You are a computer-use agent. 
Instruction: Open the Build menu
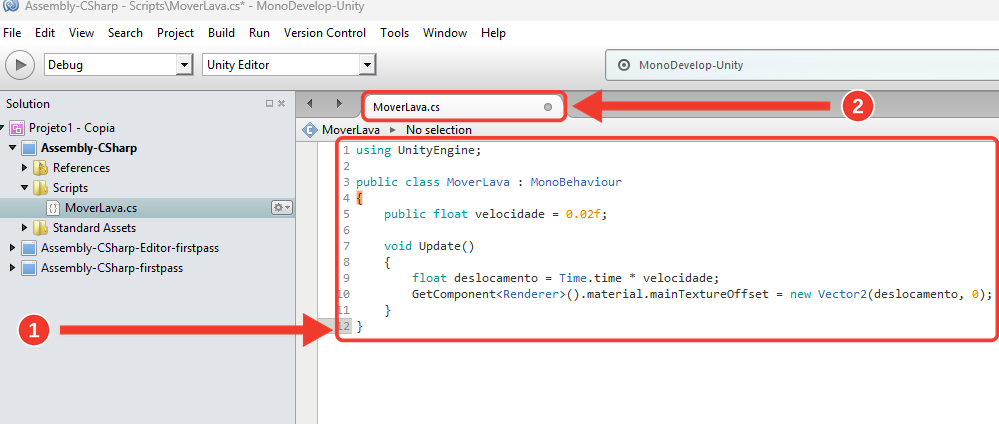coord(221,33)
